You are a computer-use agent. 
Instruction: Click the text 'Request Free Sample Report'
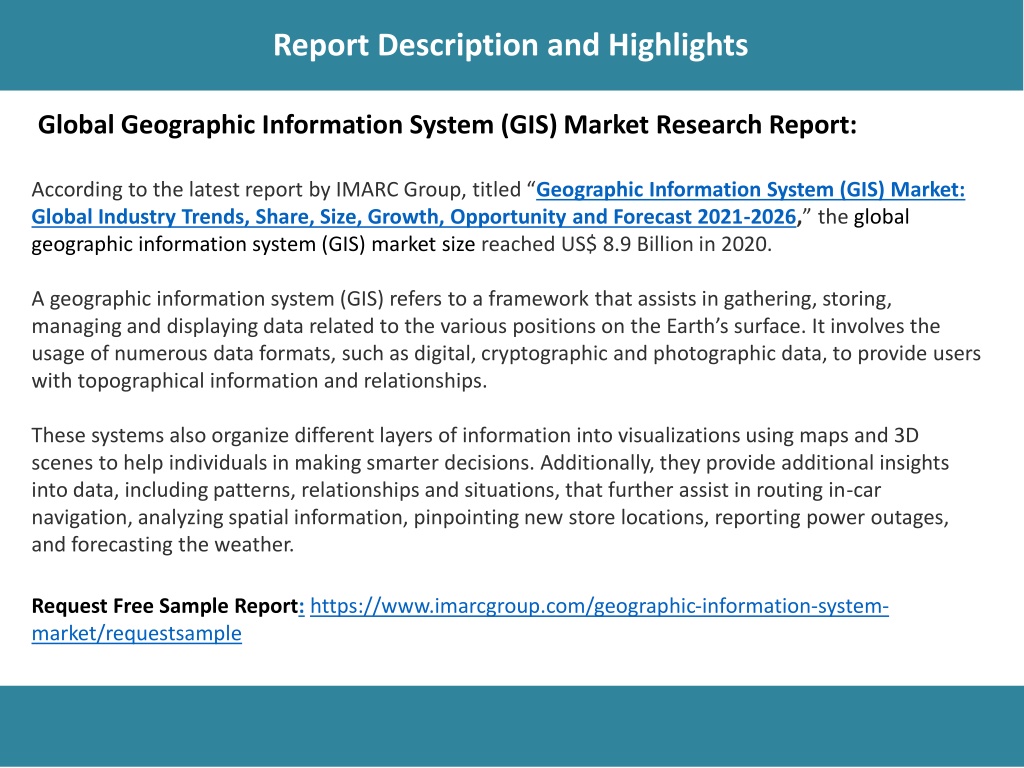coord(165,606)
